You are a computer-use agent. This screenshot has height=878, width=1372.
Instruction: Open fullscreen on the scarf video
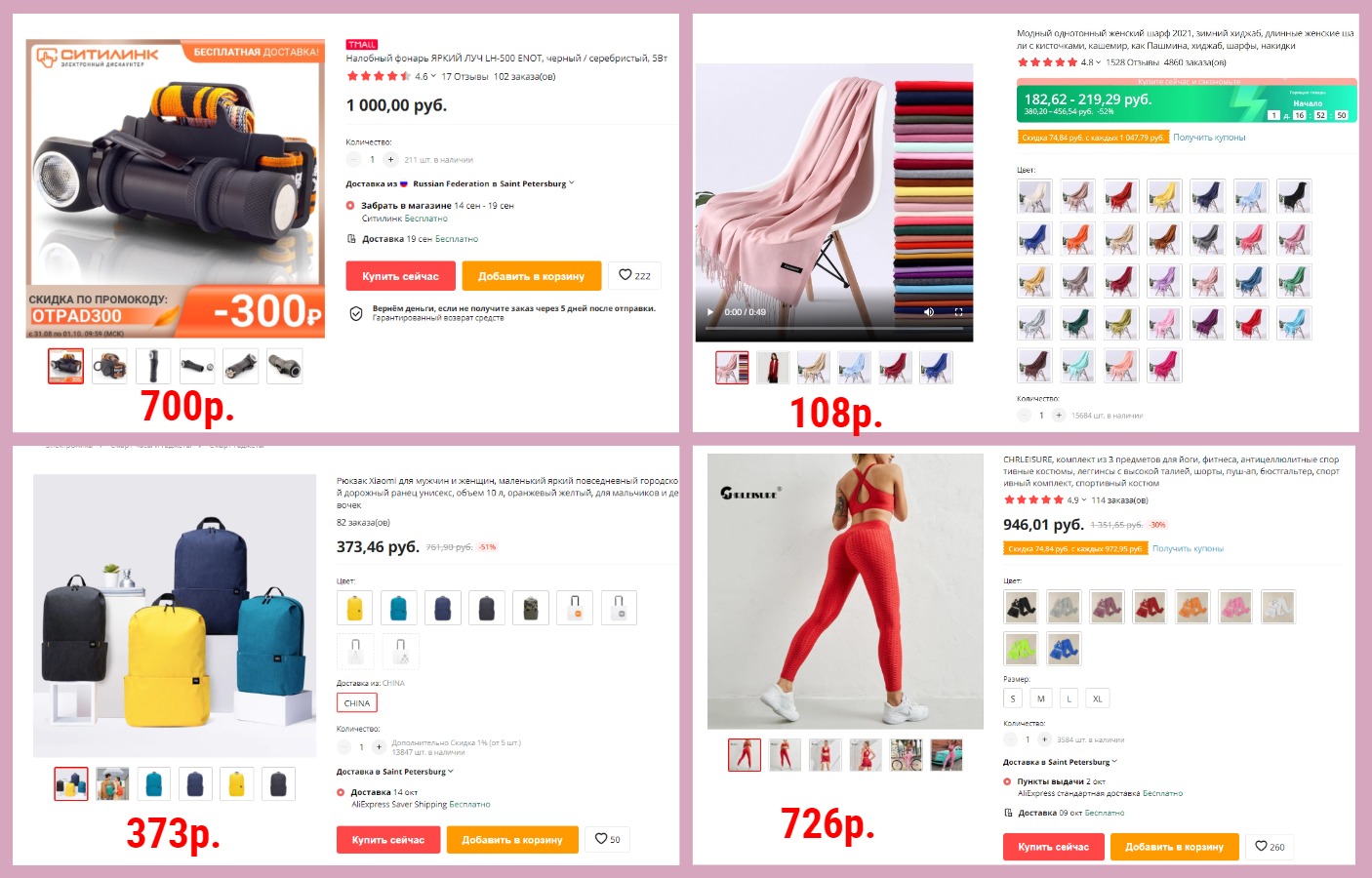pyautogui.click(x=958, y=312)
